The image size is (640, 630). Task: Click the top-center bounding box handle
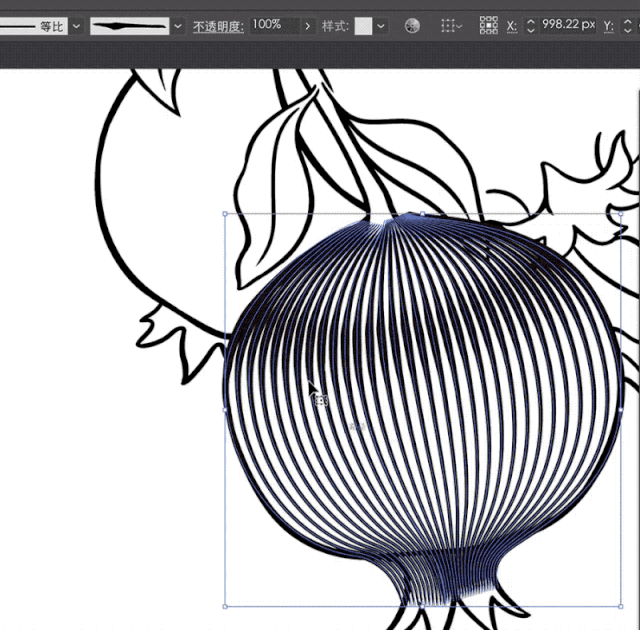422,214
